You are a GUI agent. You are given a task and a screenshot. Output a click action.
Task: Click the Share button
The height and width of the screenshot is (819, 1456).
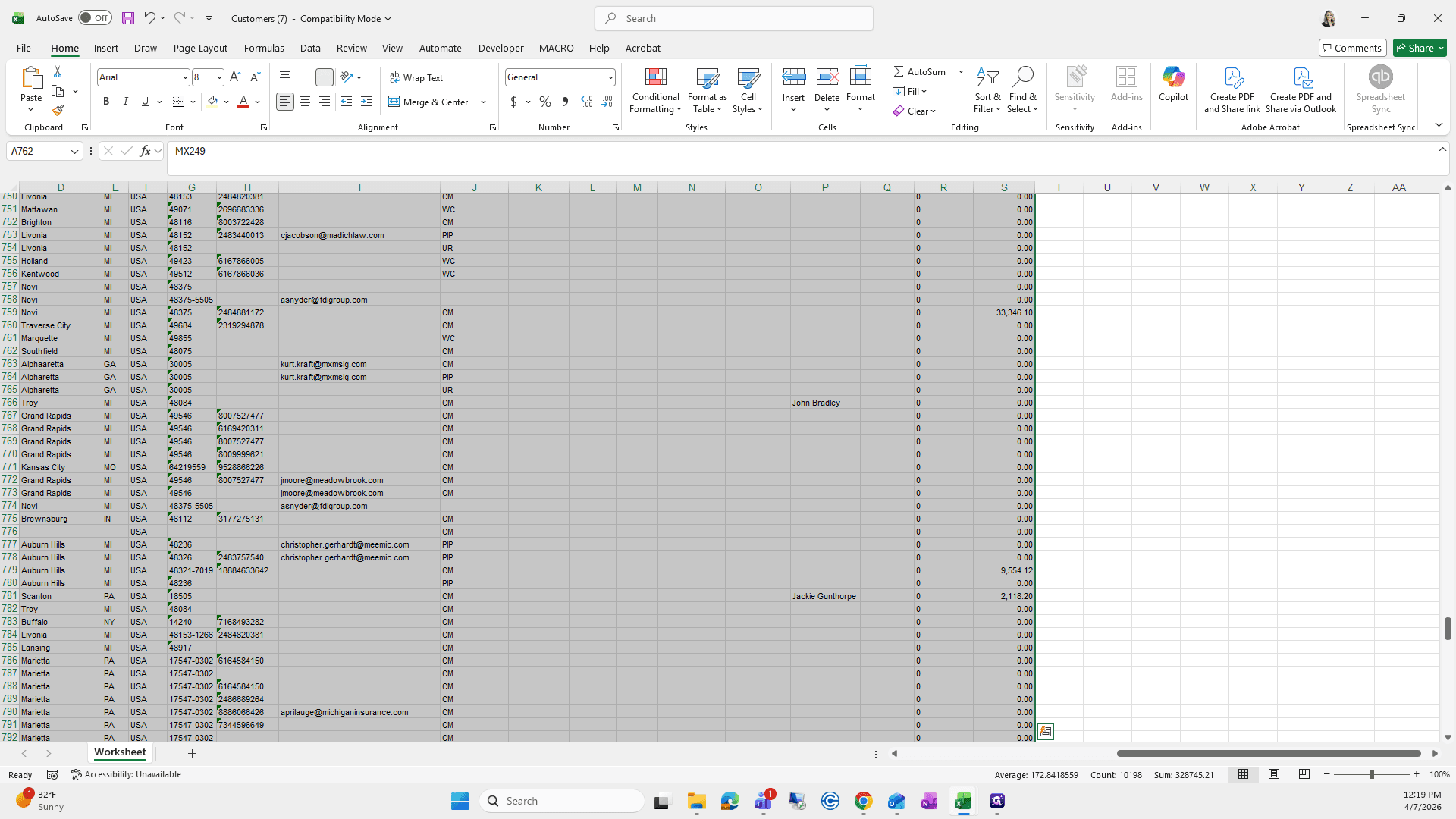tap(1420, 48)
